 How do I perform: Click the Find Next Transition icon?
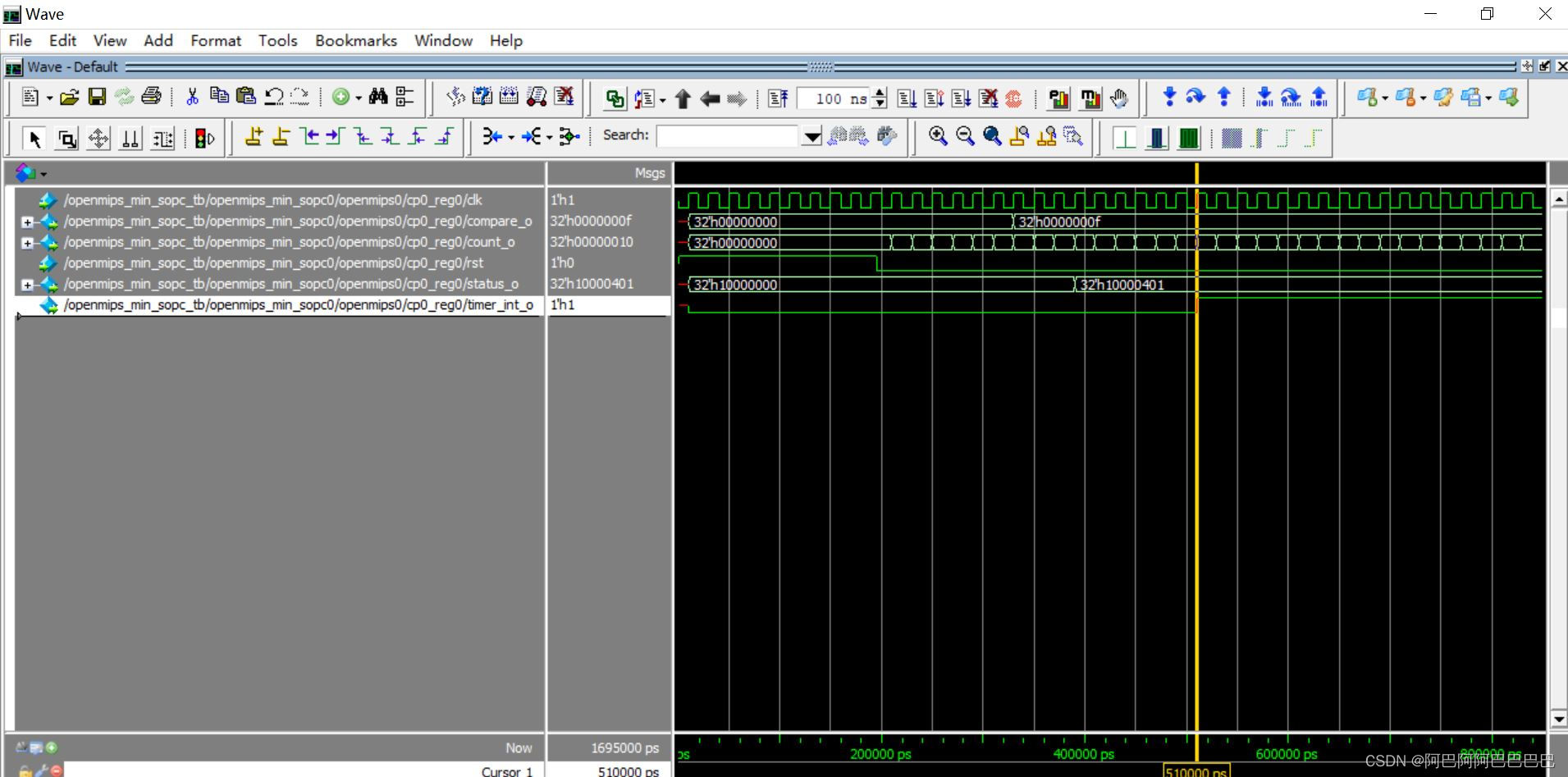point(336,136)
